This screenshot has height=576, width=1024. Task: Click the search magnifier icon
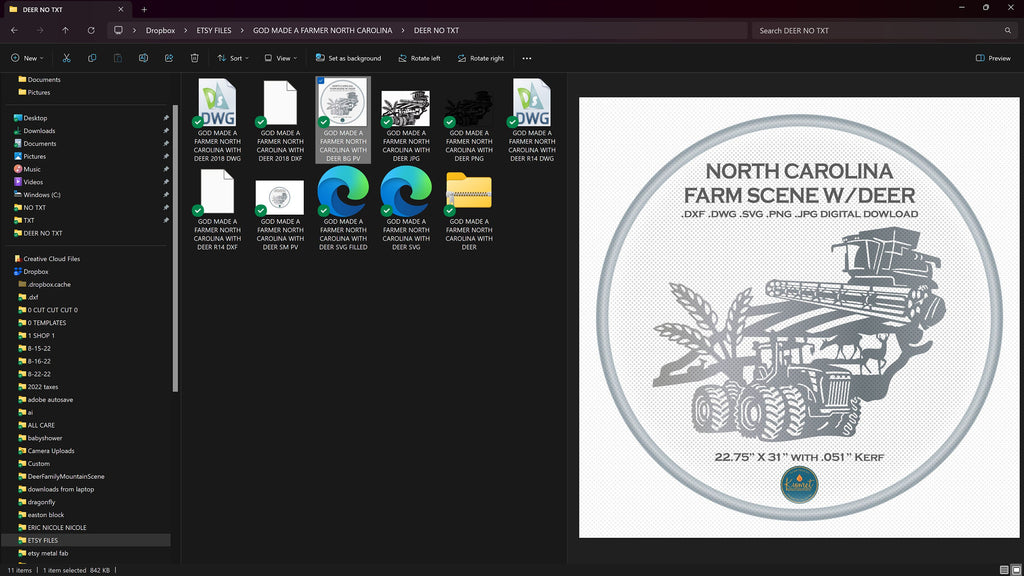(1008, 30)
